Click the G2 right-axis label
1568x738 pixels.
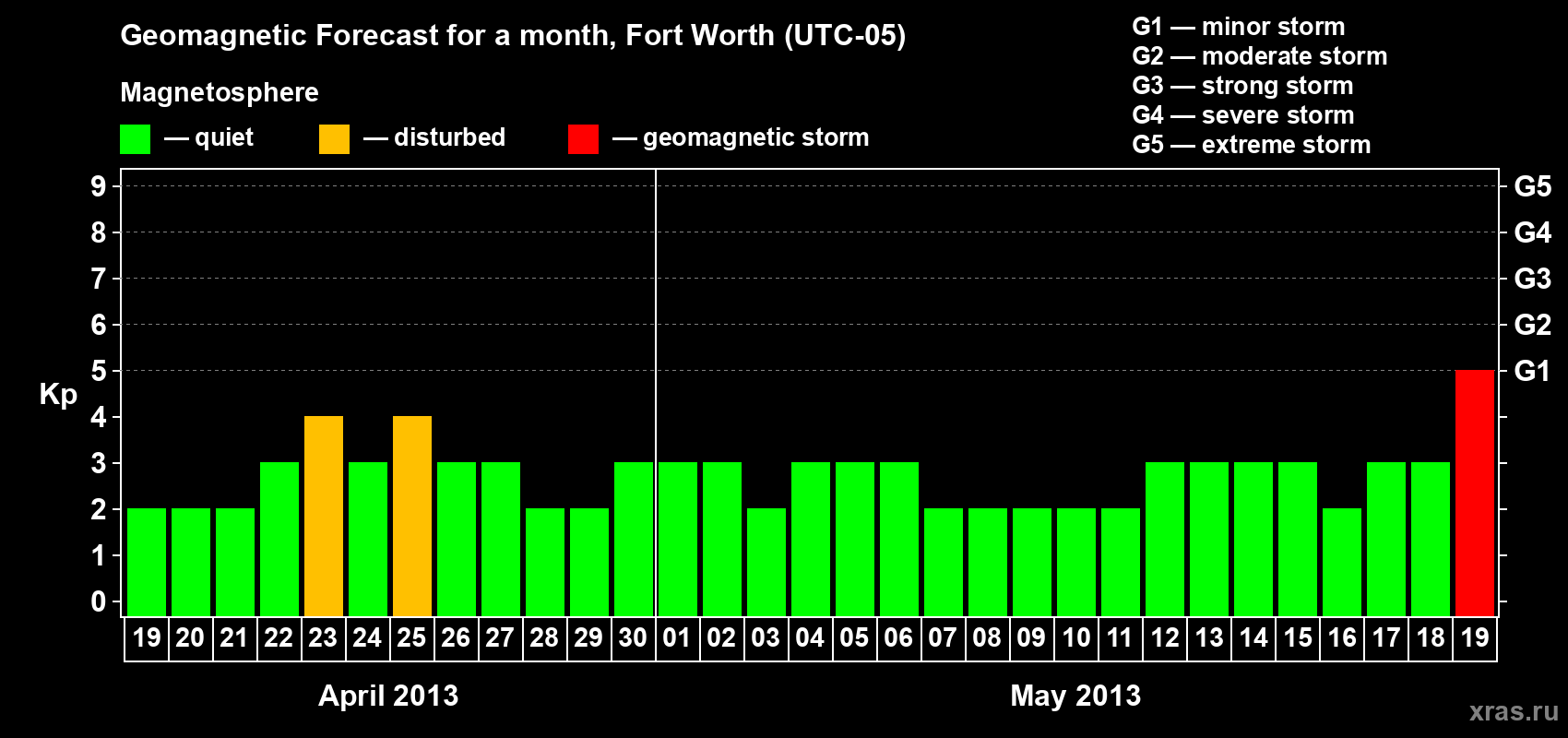click(1533, 325)
